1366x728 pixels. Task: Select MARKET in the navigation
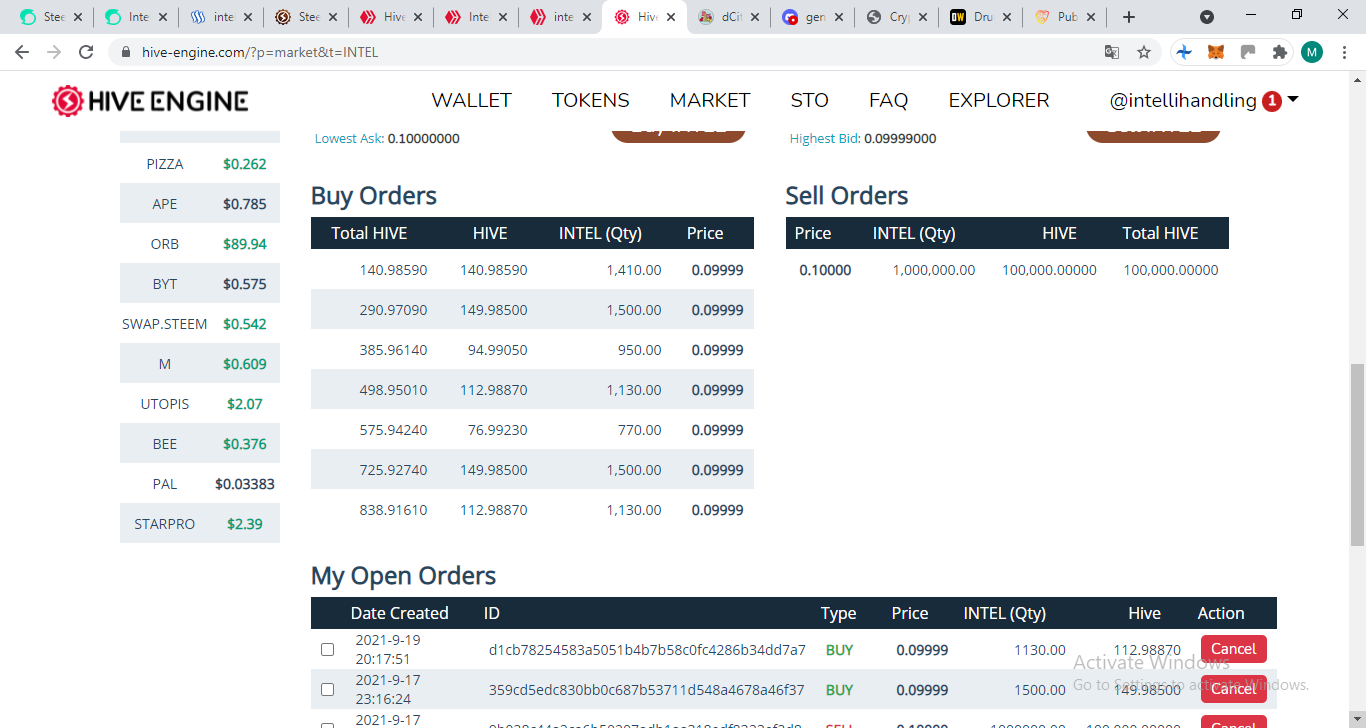(710, 100)
